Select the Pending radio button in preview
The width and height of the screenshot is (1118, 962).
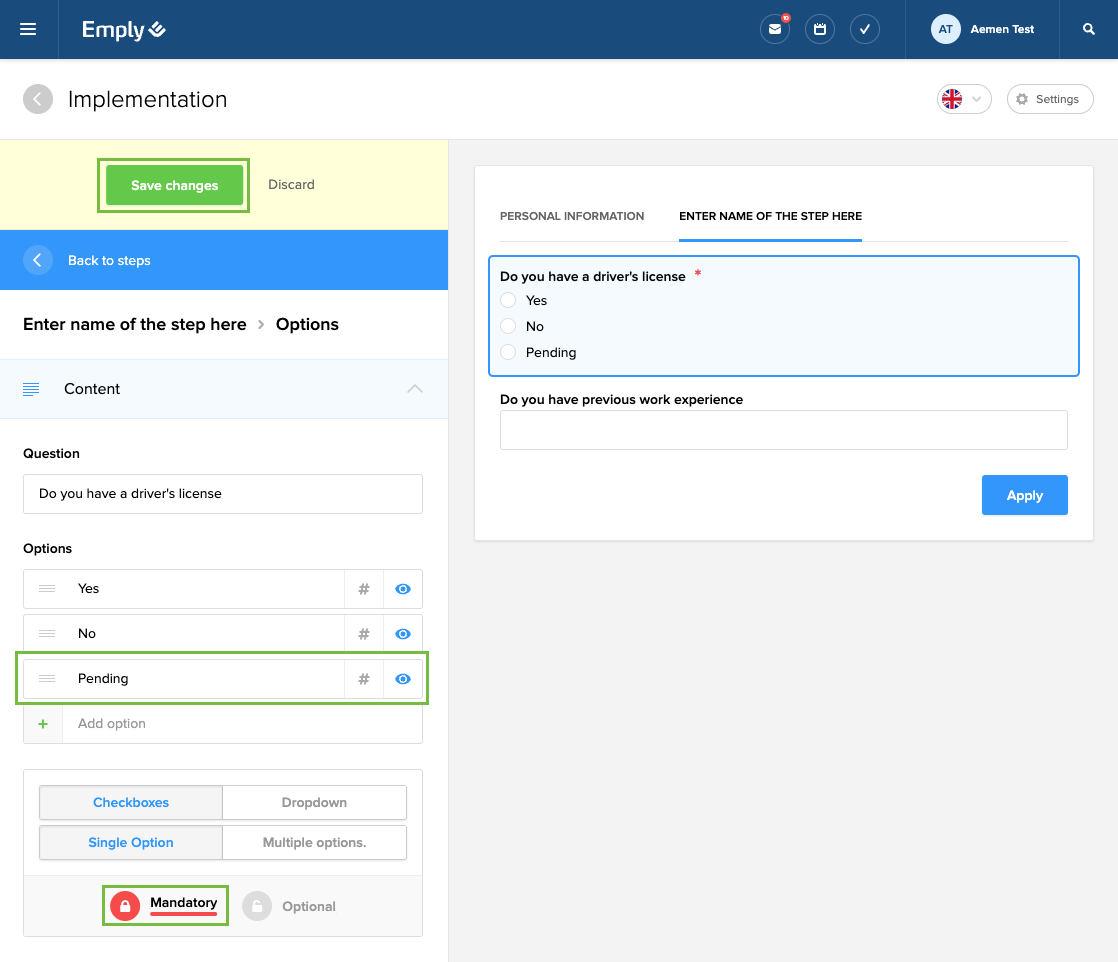coord(509,352)
